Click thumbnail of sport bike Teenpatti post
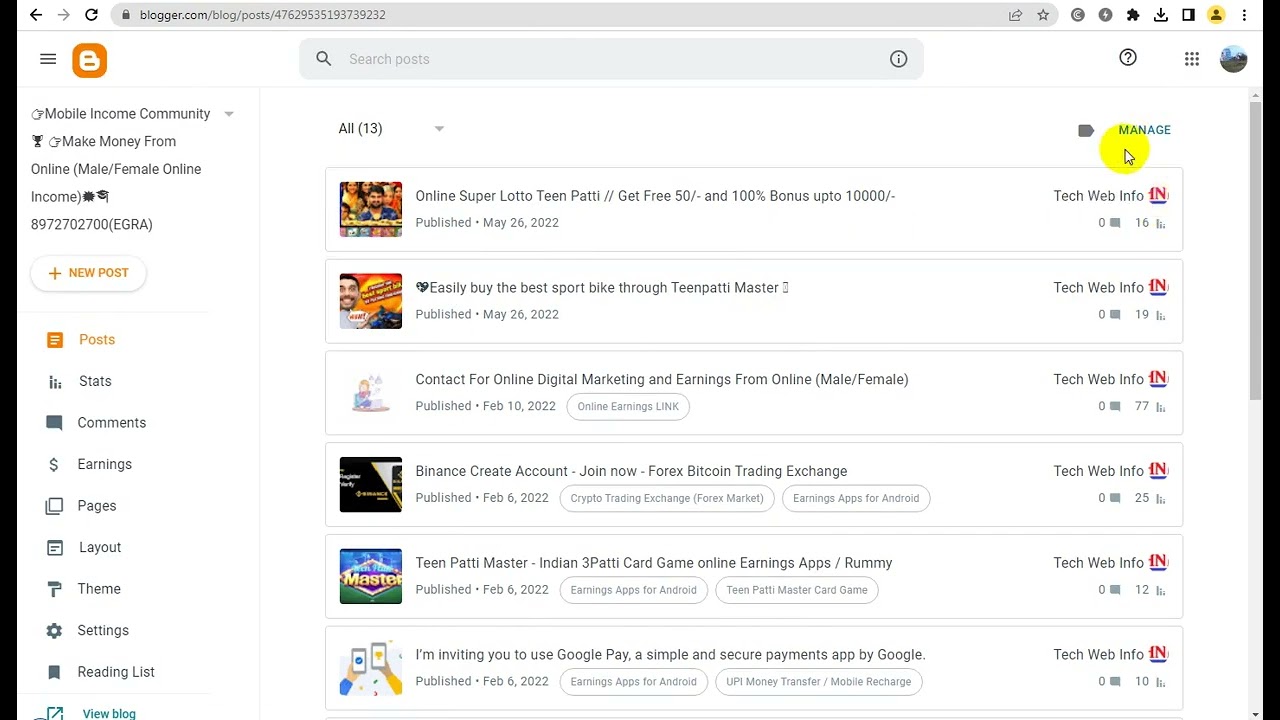The width and height of the screenshot is (1280, 720). (x=370, y=301)
